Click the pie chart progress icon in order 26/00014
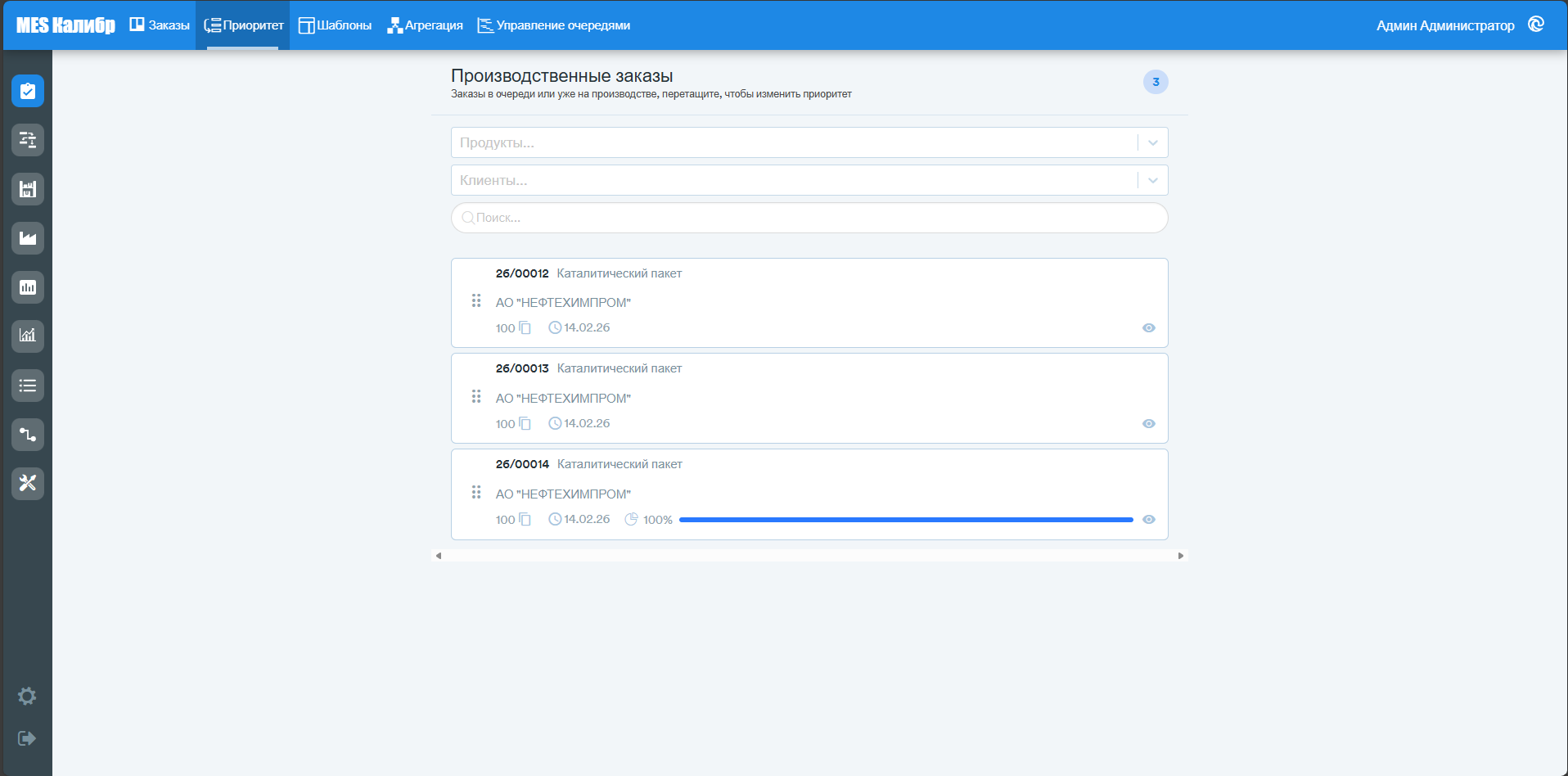Viewport: 1568px width, 776px height. pyautogui.click(x=631, y=519)
